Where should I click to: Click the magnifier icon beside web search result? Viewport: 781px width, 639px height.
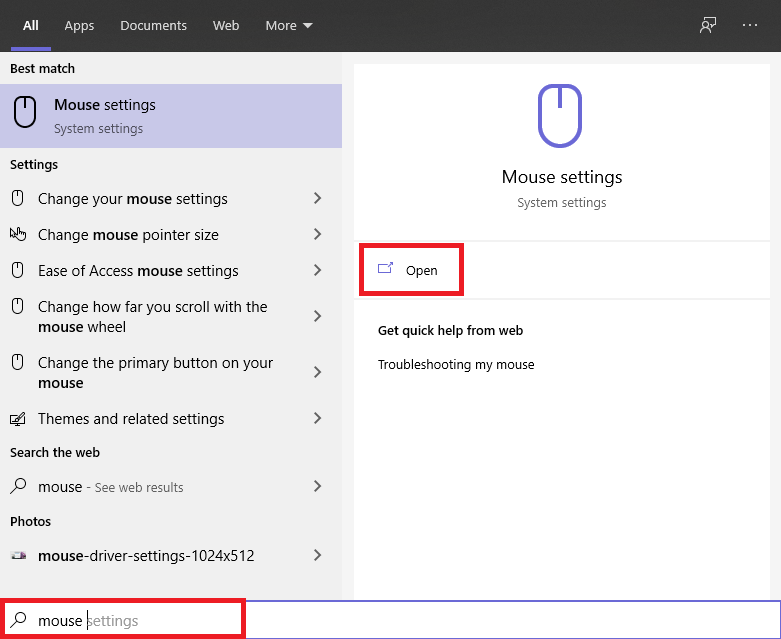18,487
